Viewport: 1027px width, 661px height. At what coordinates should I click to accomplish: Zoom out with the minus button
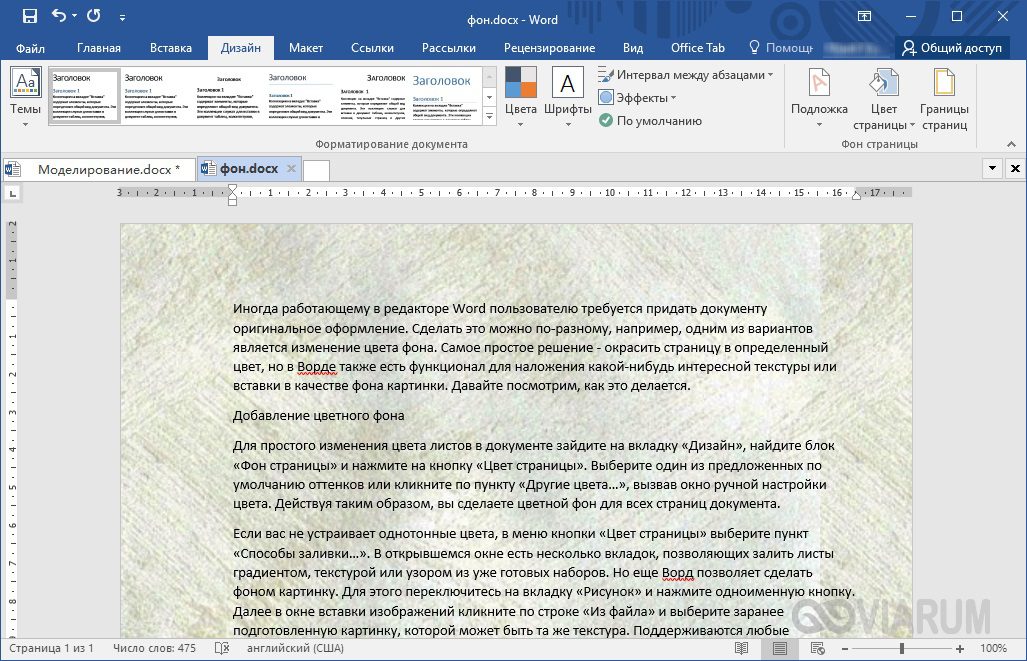point(845,649)
